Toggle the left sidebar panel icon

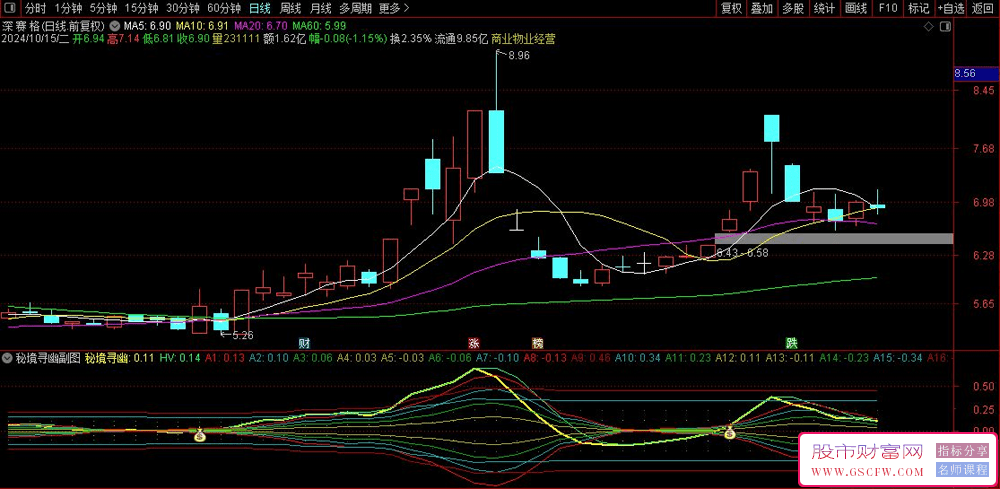coord(10,8)
